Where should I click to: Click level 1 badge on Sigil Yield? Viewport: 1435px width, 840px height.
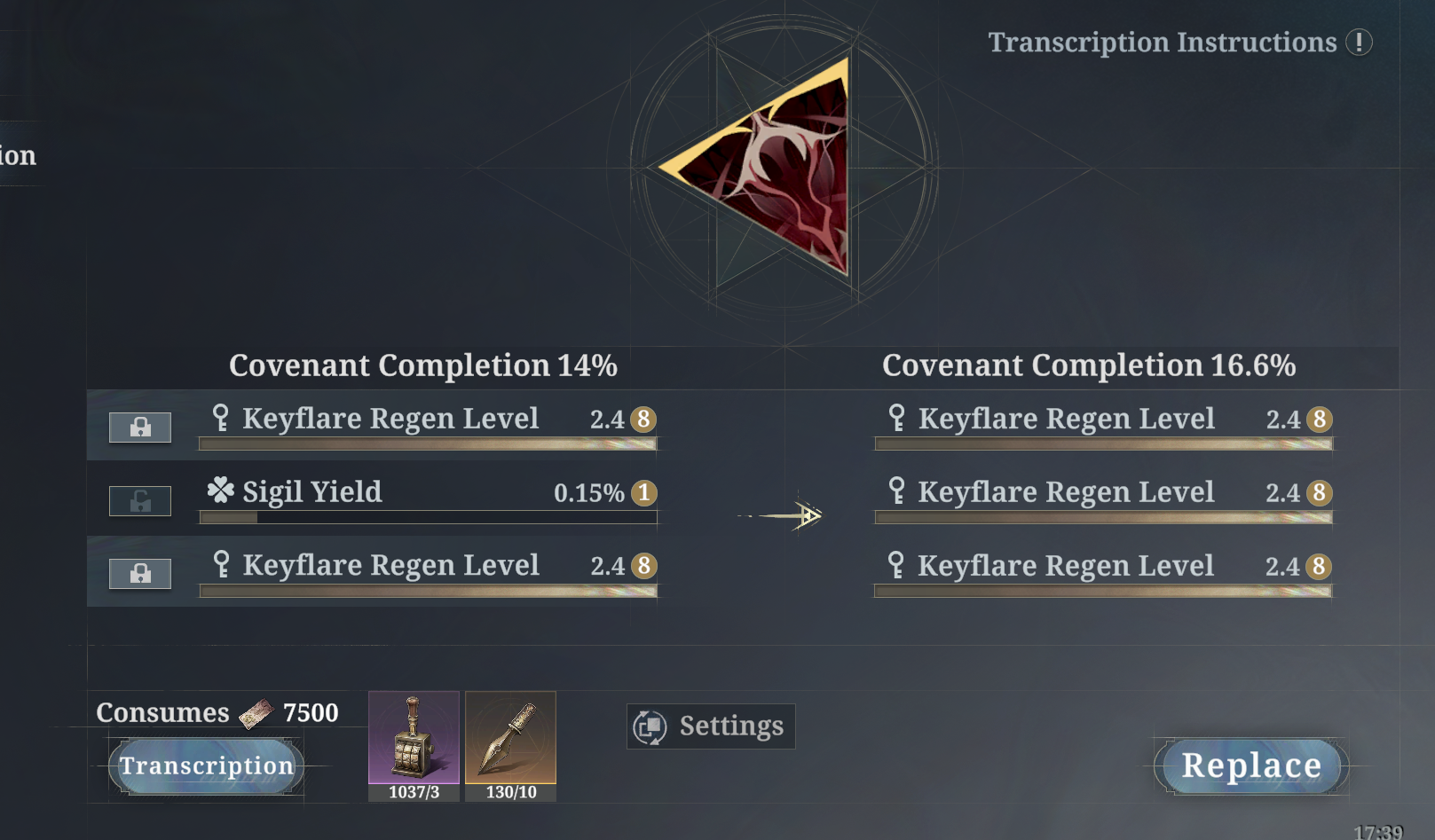click(x=644, y=492)
